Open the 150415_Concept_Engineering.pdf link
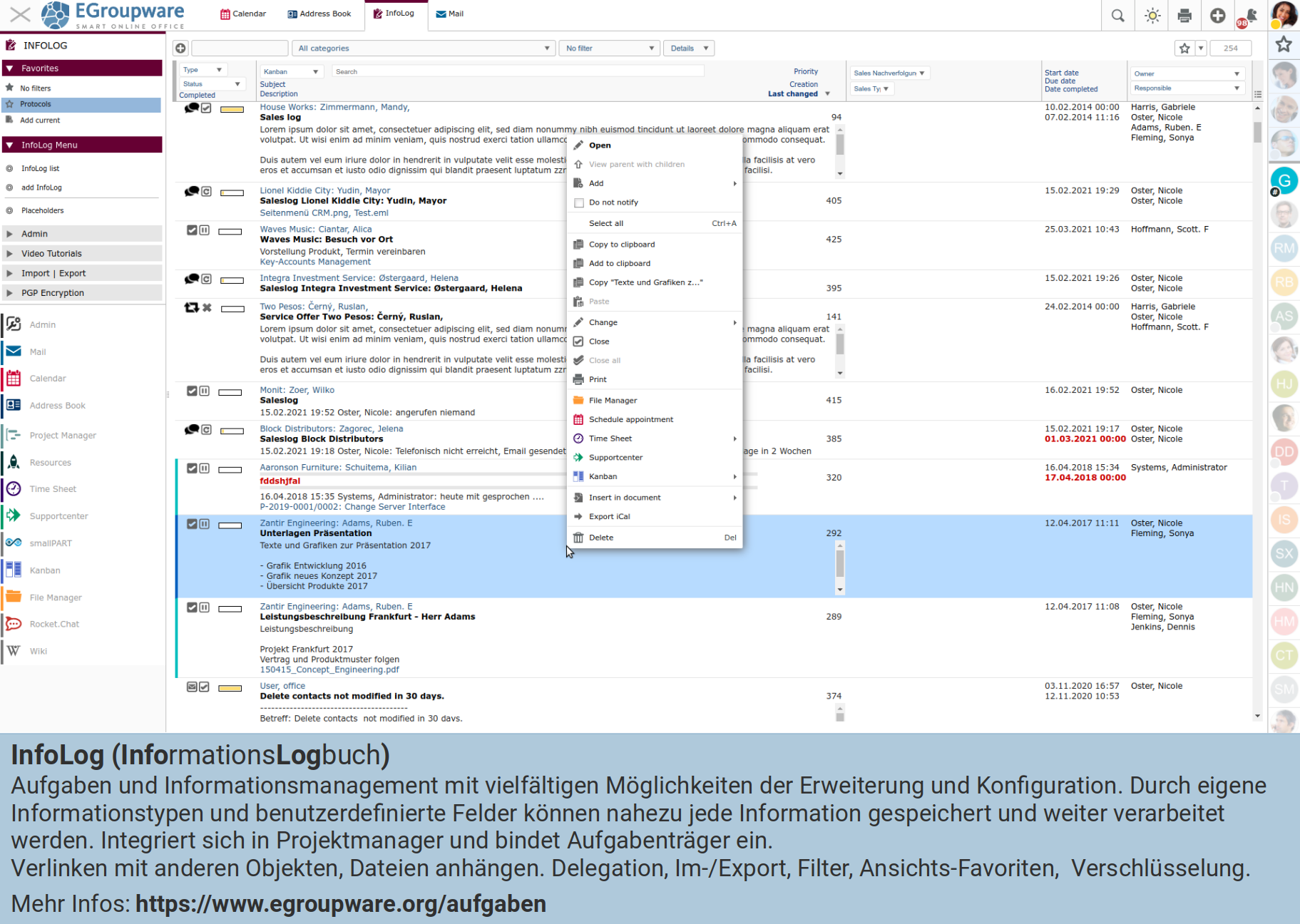 [329, 669]
